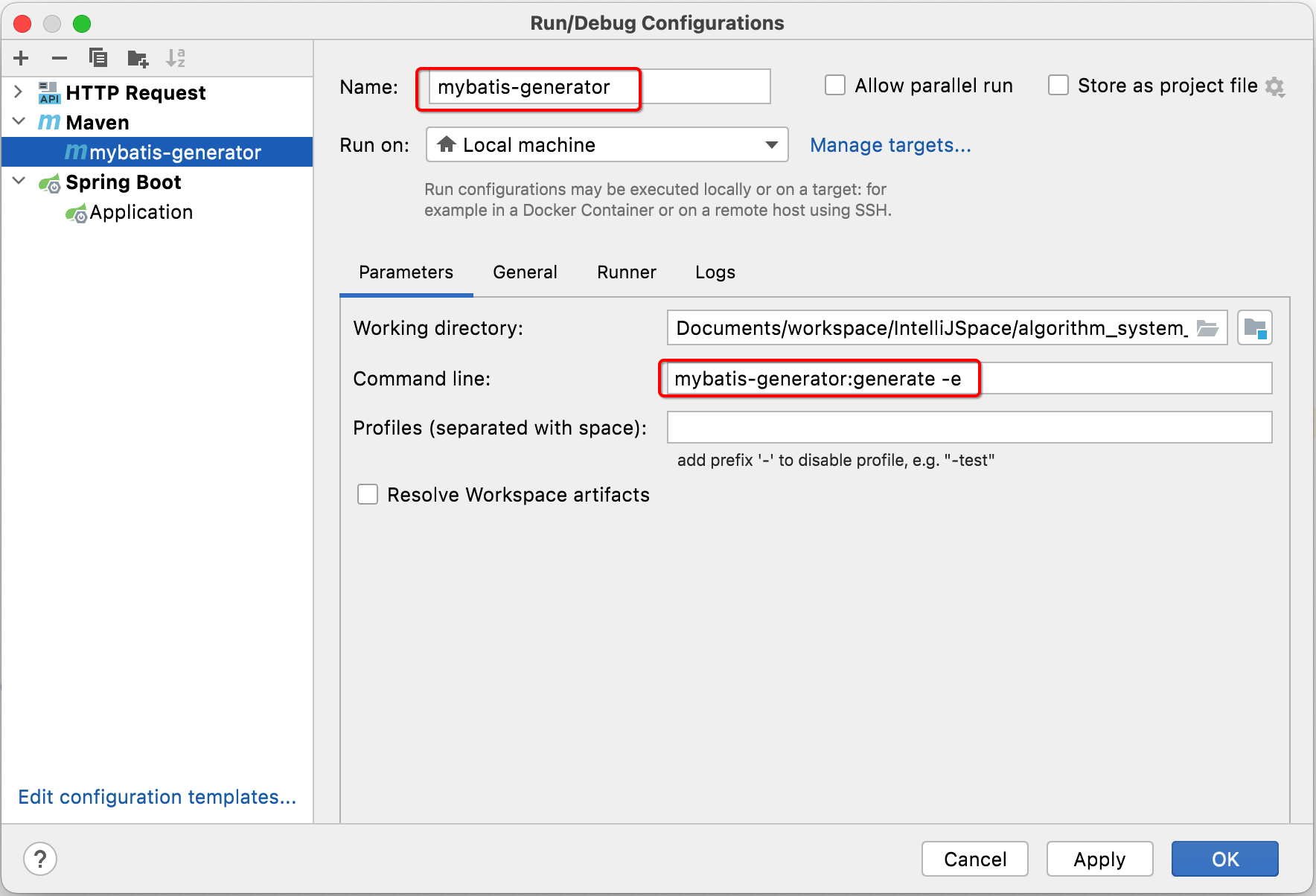Click the Maven group icon
The height and width of the screenshot is (896, 1316).
(x=49, y=122)
